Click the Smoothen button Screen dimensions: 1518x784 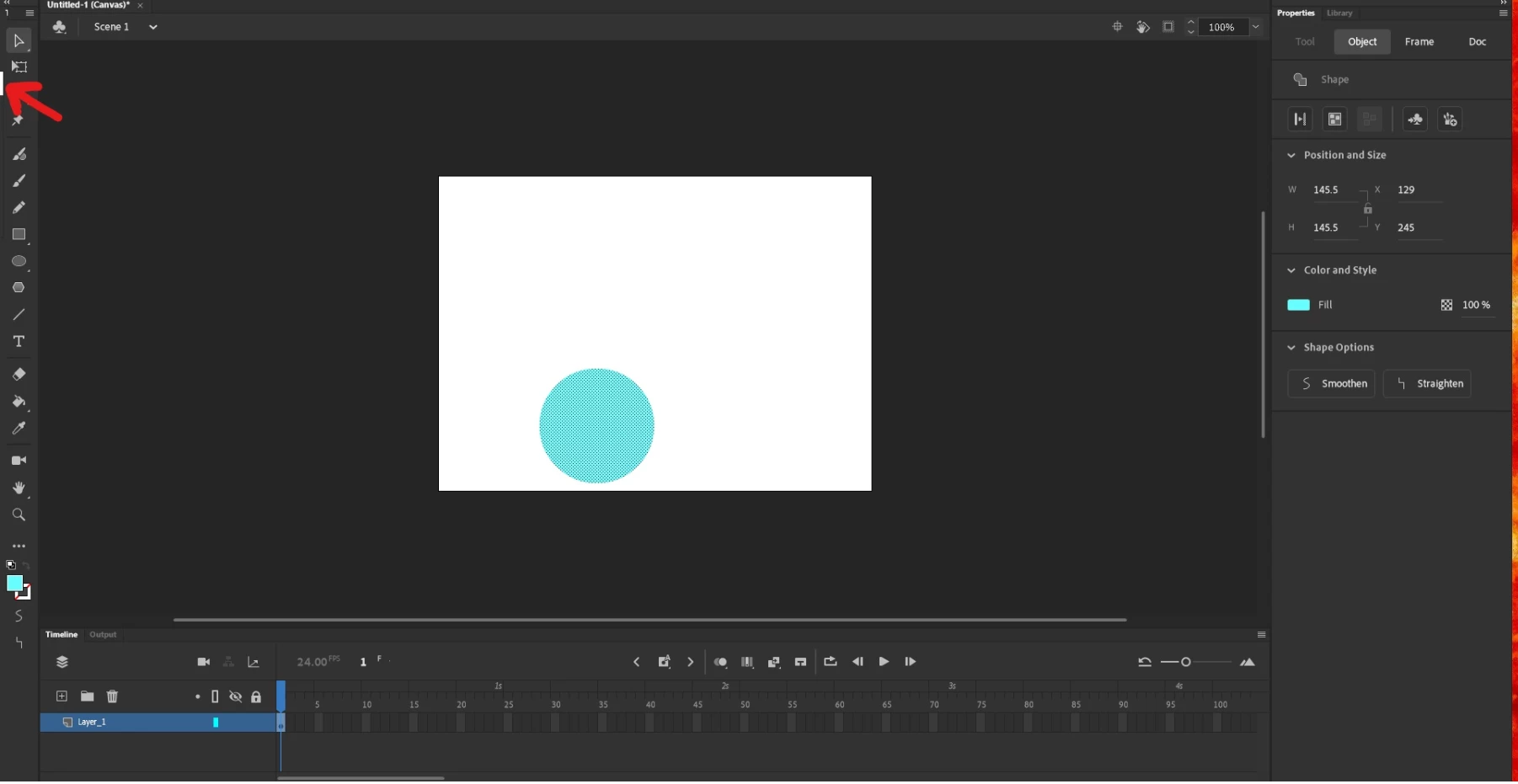(1331, 384)
